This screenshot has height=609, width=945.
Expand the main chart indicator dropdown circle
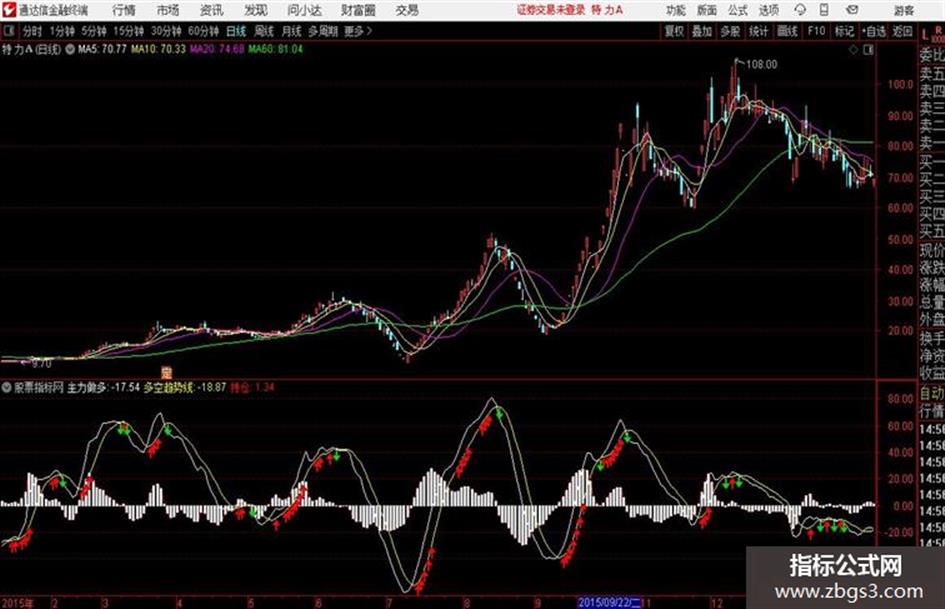70,49
